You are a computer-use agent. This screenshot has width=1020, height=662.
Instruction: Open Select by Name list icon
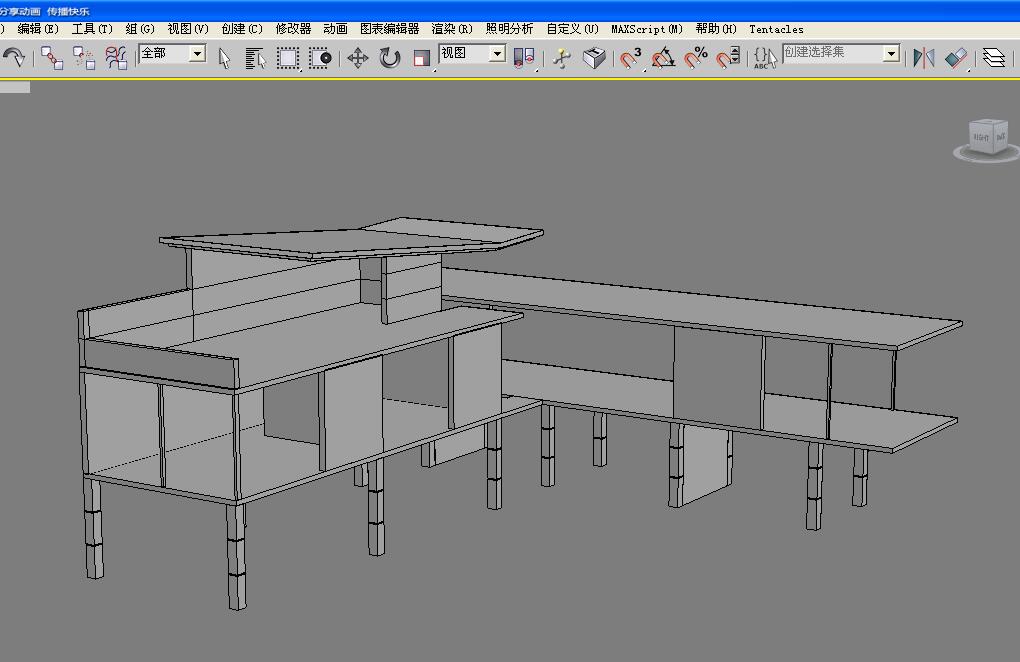pyautogui.click(x=256, y=58)
